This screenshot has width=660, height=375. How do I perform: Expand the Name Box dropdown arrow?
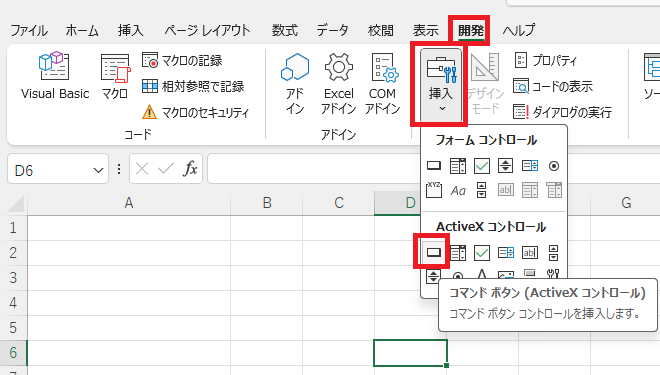pyautogui.click(x=98, y=170)
